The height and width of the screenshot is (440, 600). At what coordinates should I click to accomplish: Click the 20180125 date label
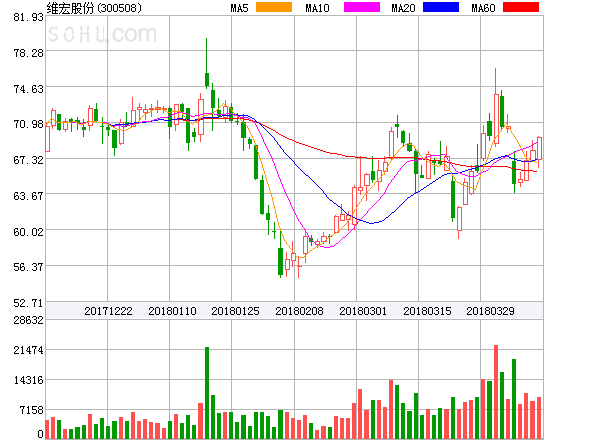(235, 311)
